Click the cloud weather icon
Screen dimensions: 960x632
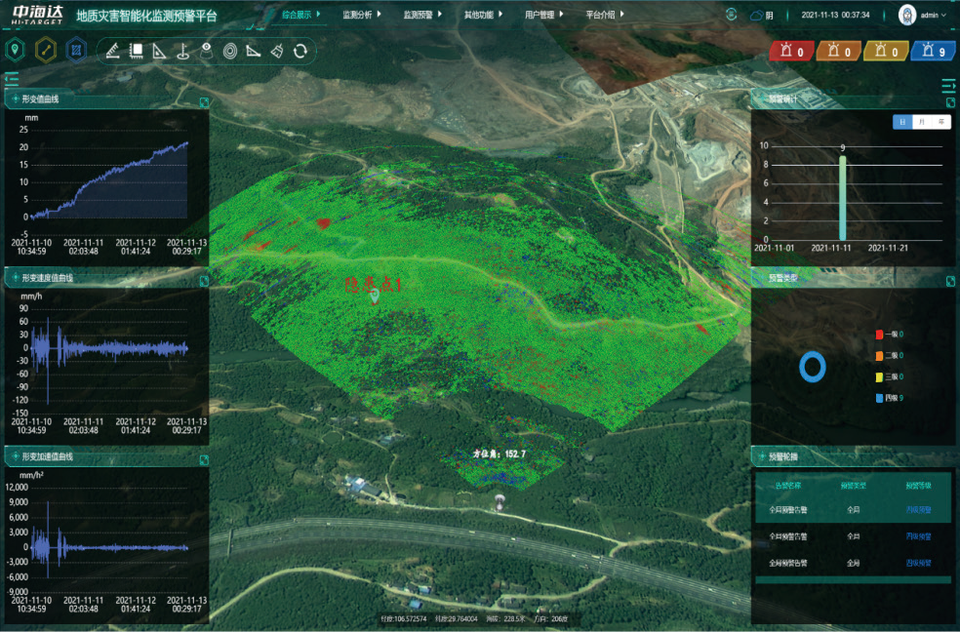tap(757, 15)
